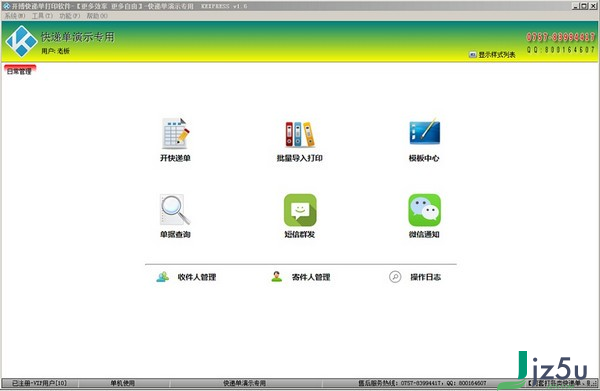This screenshot has width=600, height=391.
Task: Click the 用户: 老板 label
Action: click(x=55, y=51)
